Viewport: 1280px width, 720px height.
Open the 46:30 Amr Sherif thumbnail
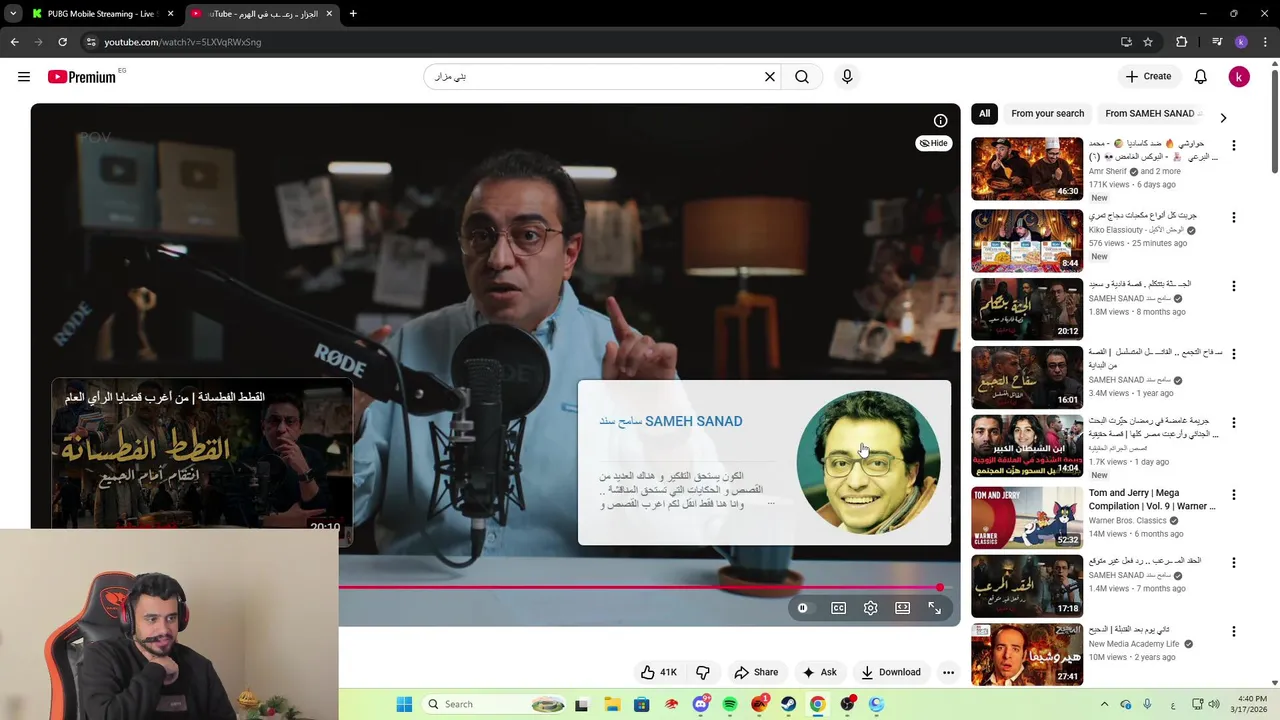tap(1027, 169)
